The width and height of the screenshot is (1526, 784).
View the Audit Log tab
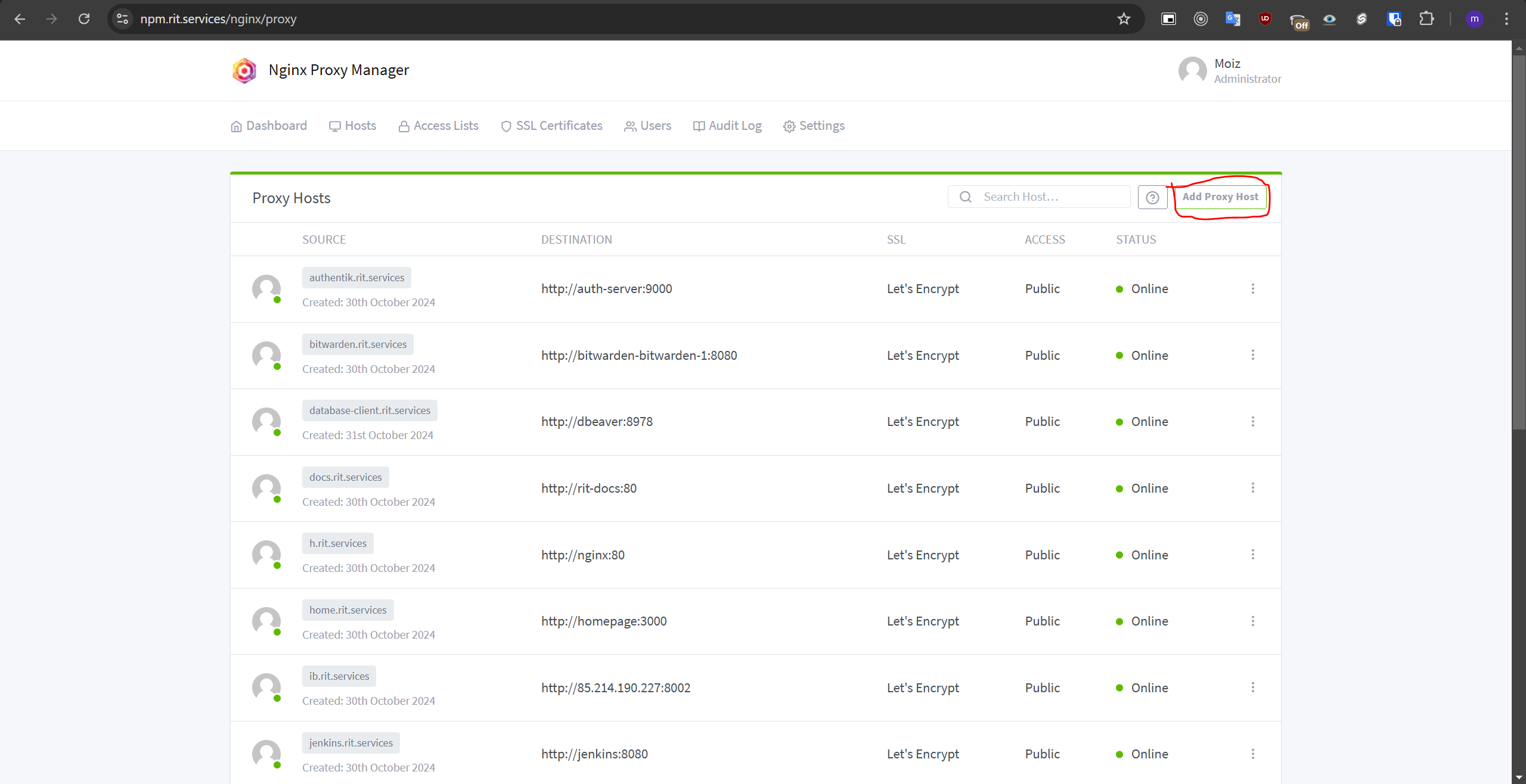[x=727, y=126]
